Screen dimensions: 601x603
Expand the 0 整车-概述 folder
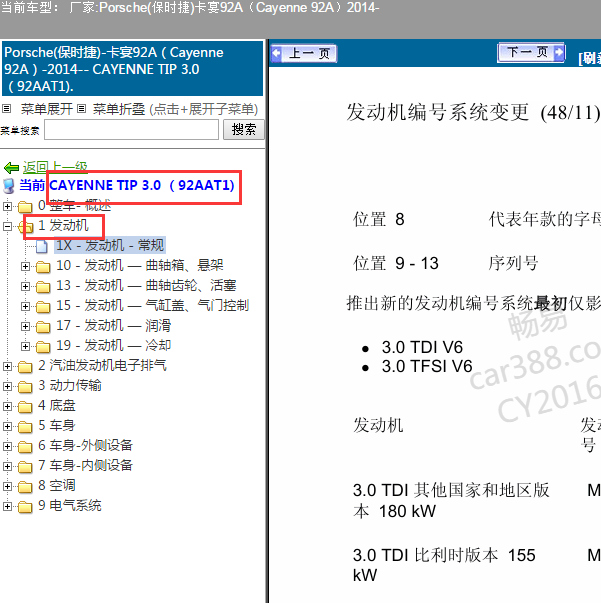[x=7, y=206]
